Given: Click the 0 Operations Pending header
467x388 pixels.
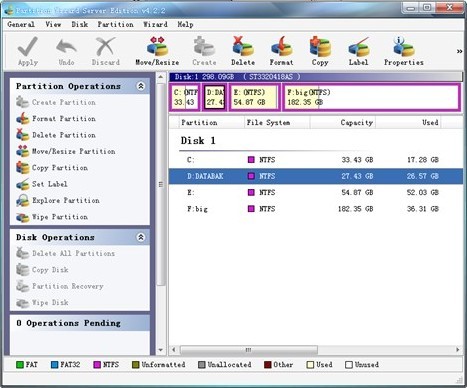Looking at the screenshot, I should (80, 323).
